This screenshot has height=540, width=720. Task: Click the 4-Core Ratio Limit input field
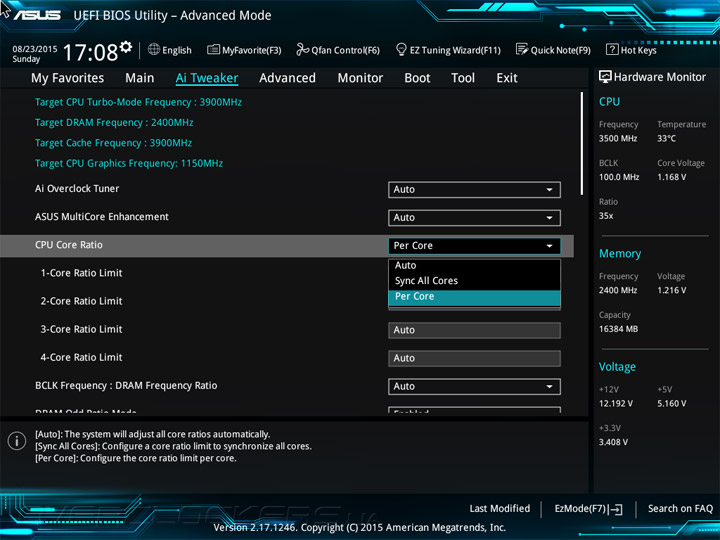474,358
